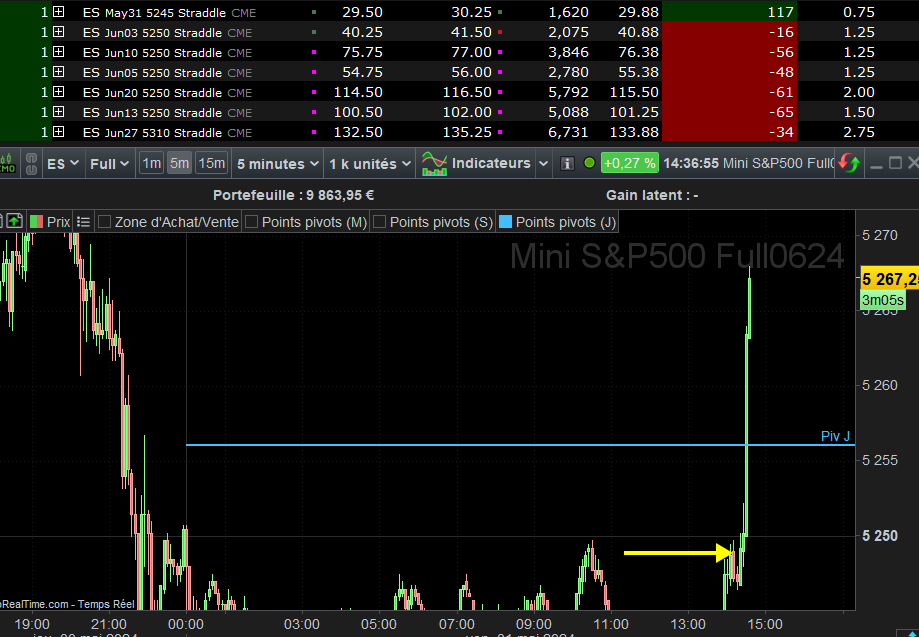
Task: Click the 2.75 spread value
Action: point(859,131)
